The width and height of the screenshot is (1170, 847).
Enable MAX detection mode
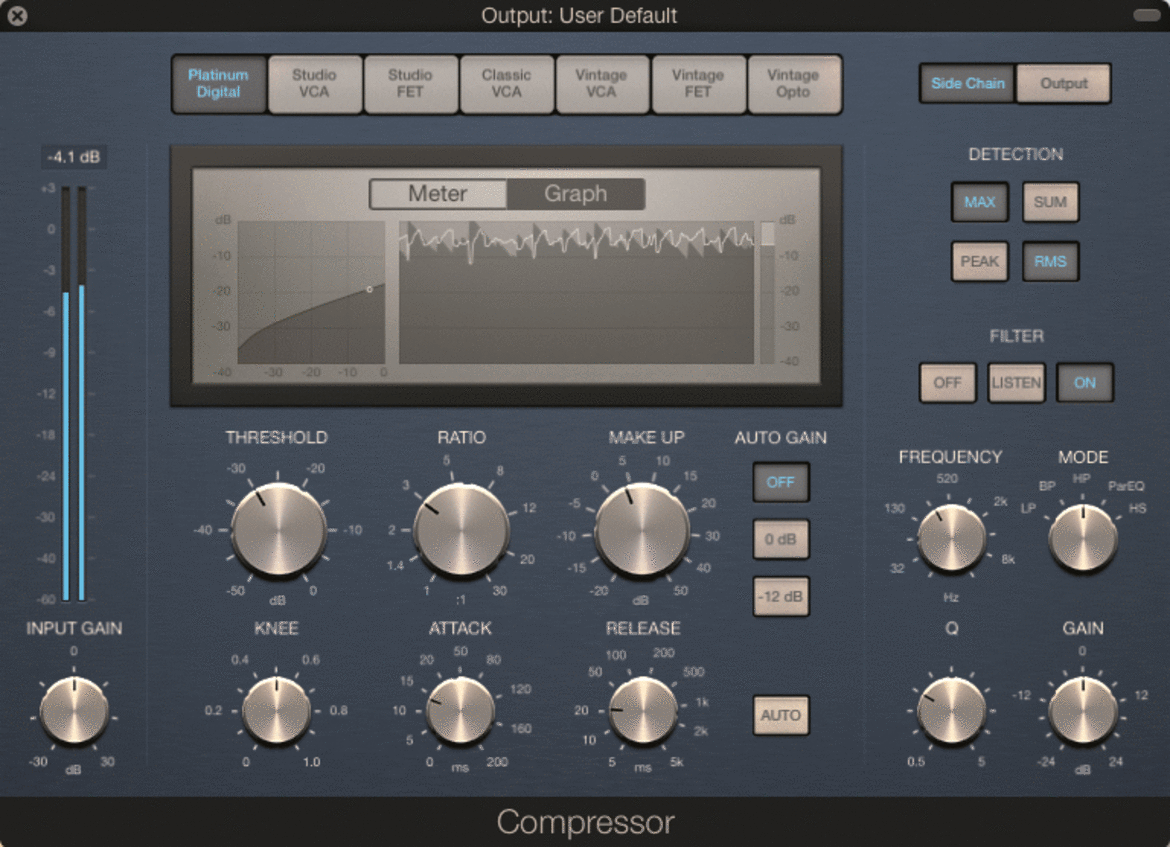click(x=980, y=202)
